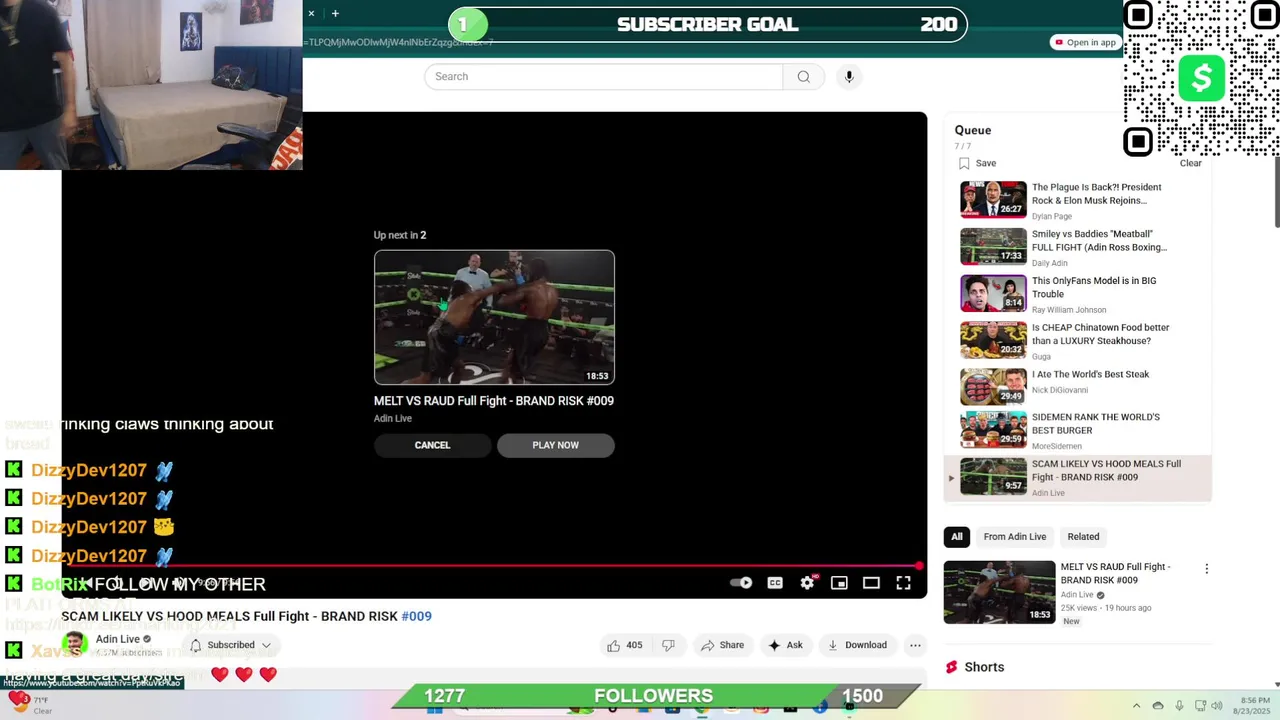This screenshot has width=1280, height=720.
Task: Toggle Subscribed notification bell button
Action: [231, 645]
